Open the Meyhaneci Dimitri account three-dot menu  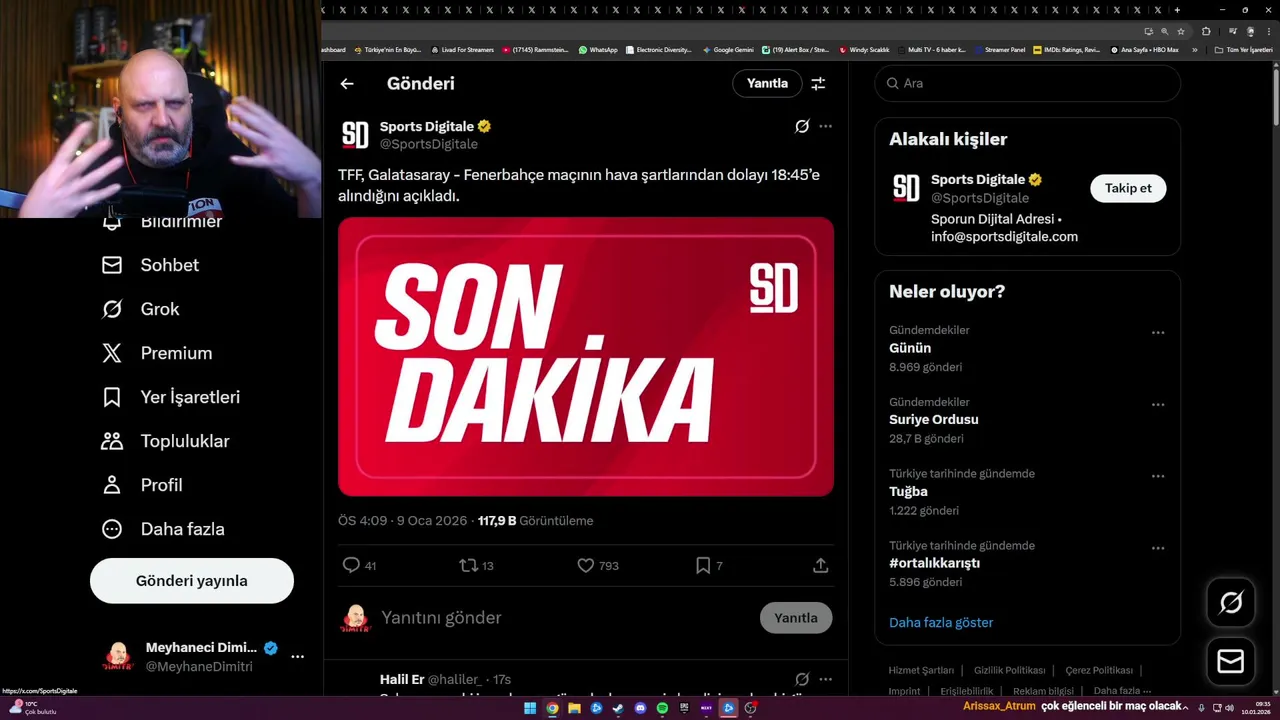[297, 656]
